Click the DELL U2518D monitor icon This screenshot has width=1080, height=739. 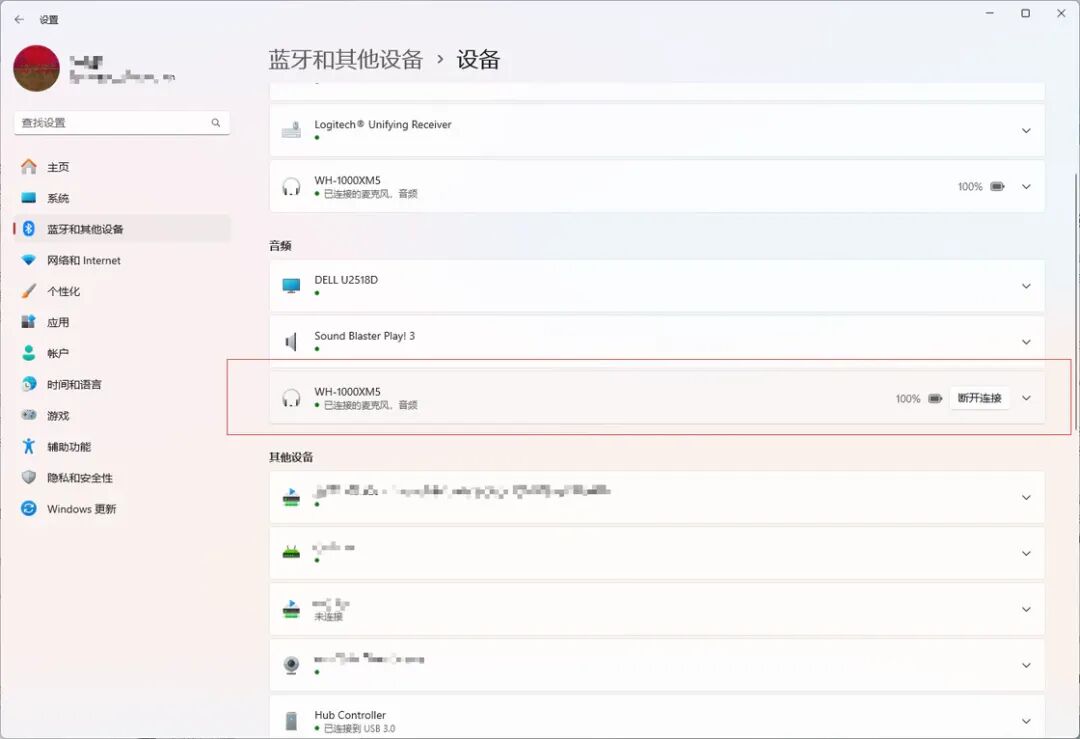tap(291, 286)
